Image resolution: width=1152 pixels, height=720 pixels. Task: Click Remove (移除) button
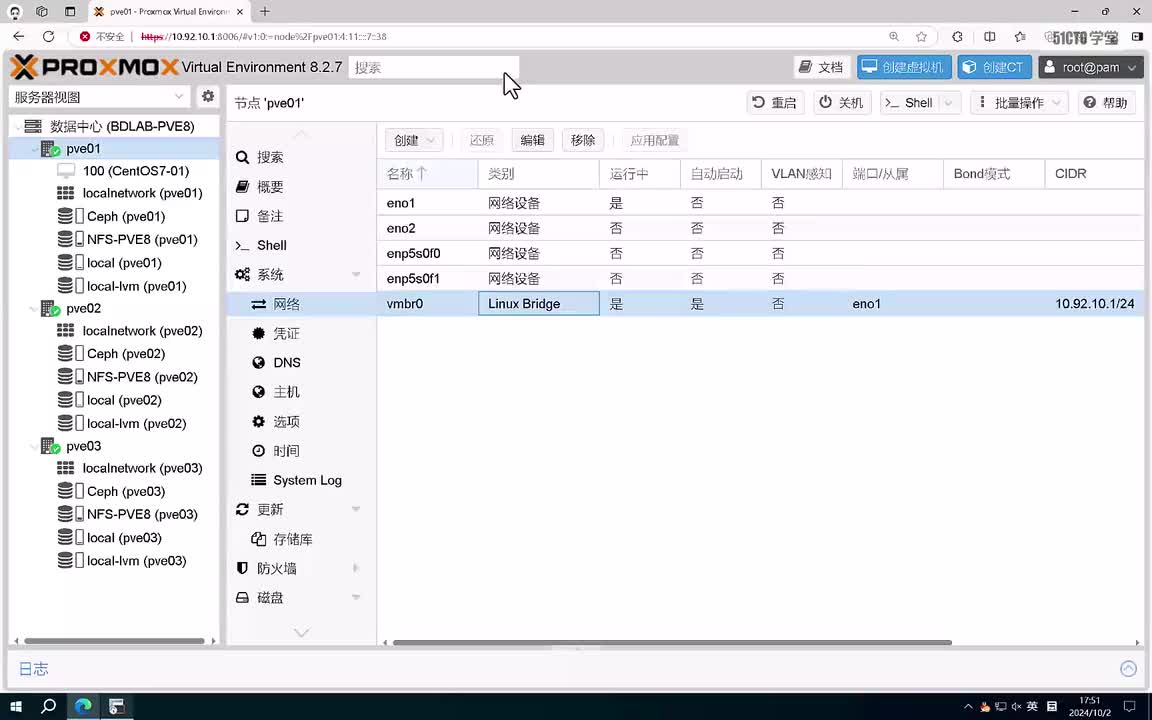coord(583,140)
